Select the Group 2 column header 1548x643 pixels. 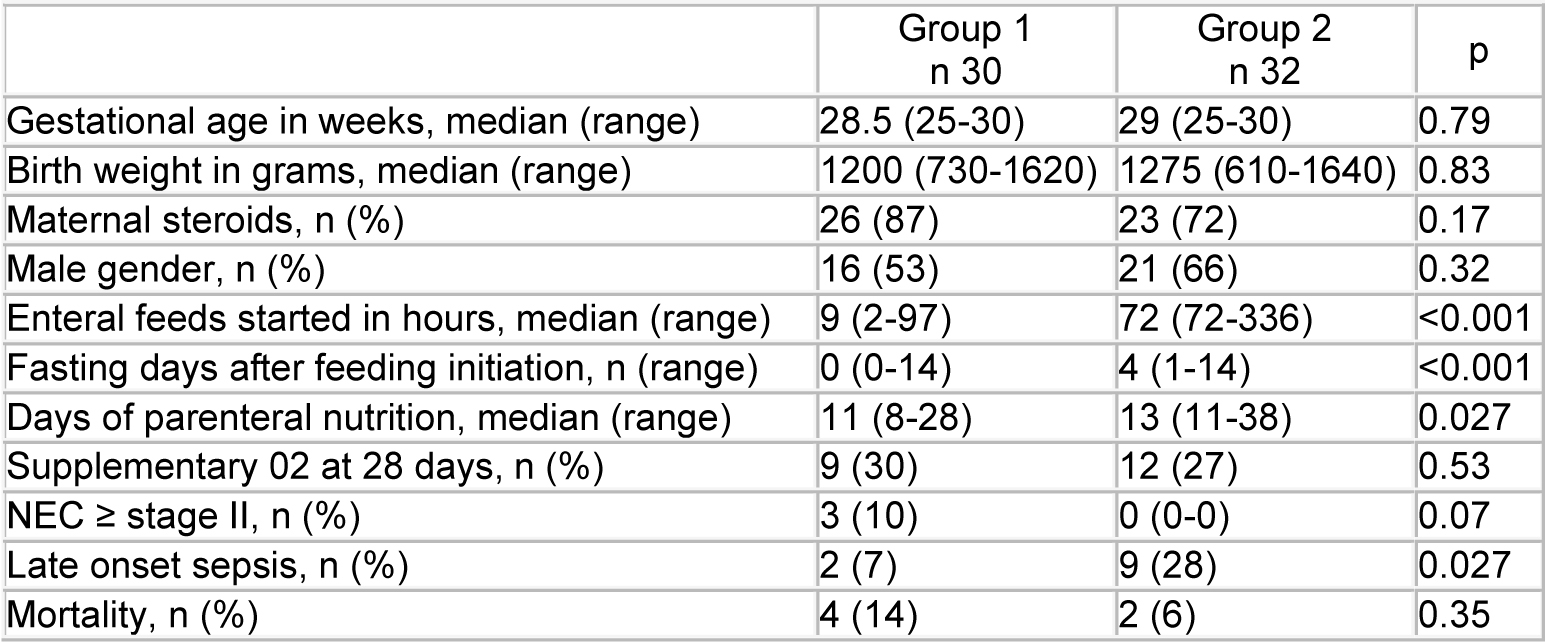[1264, 53]
